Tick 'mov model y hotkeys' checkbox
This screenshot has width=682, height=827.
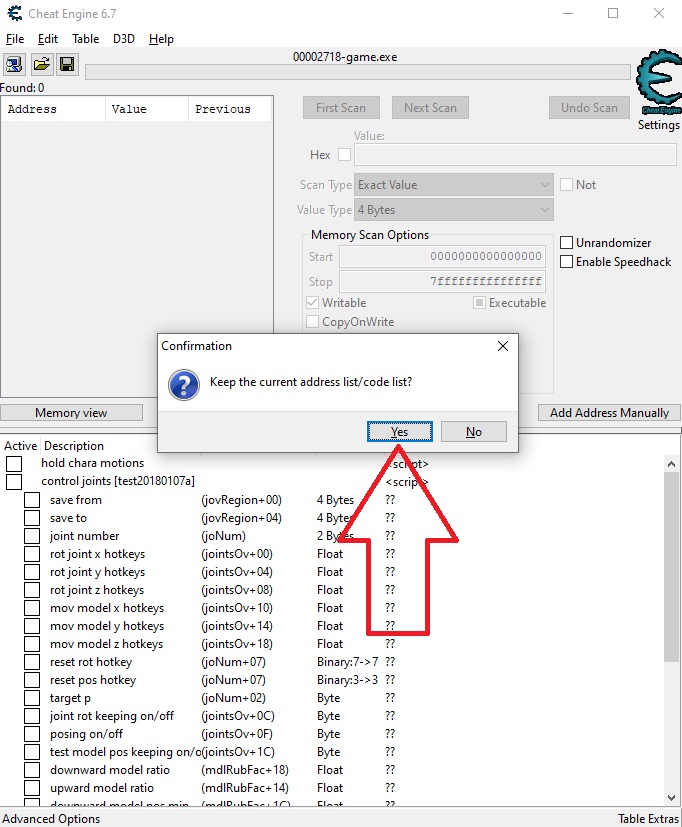click(32, 626)
